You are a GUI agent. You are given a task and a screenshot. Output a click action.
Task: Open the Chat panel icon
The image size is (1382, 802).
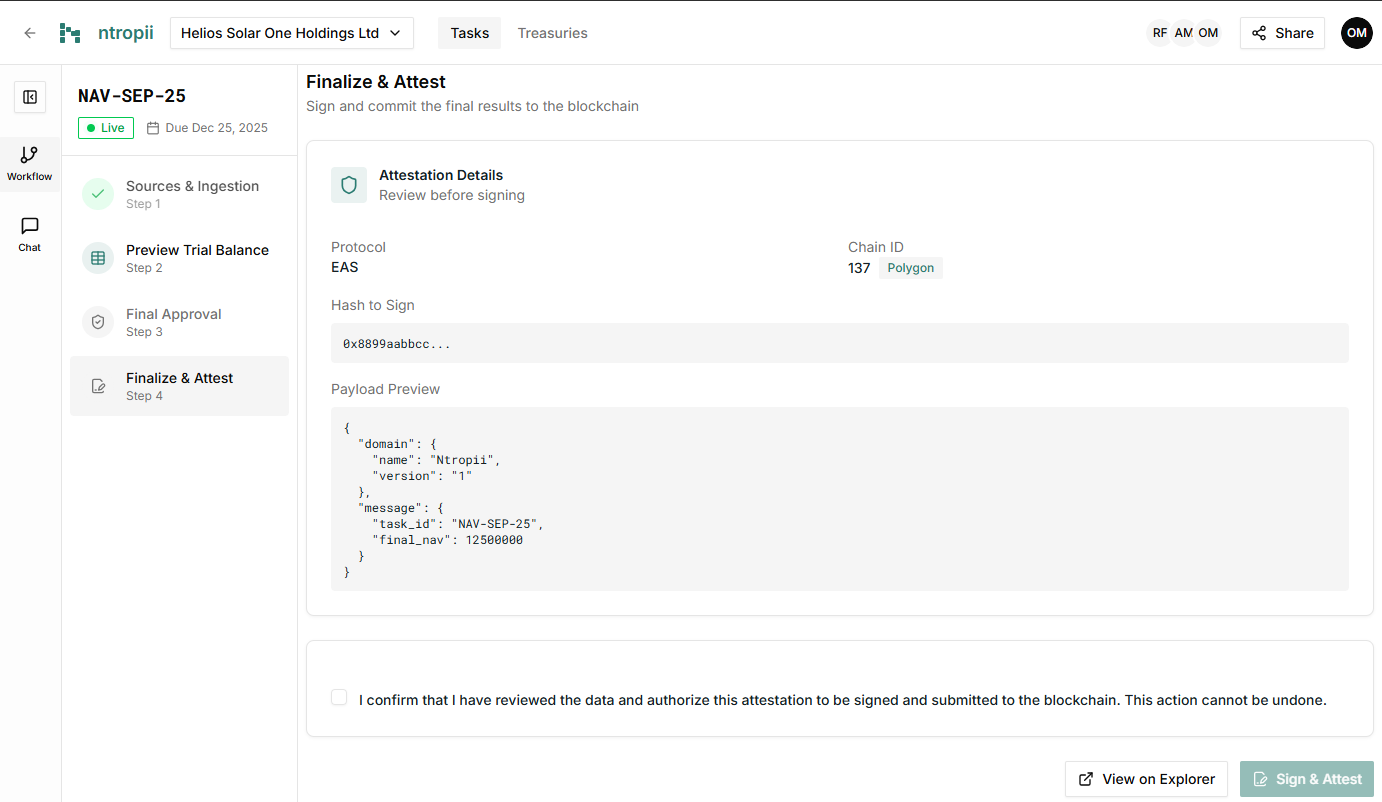pos(29,226)
